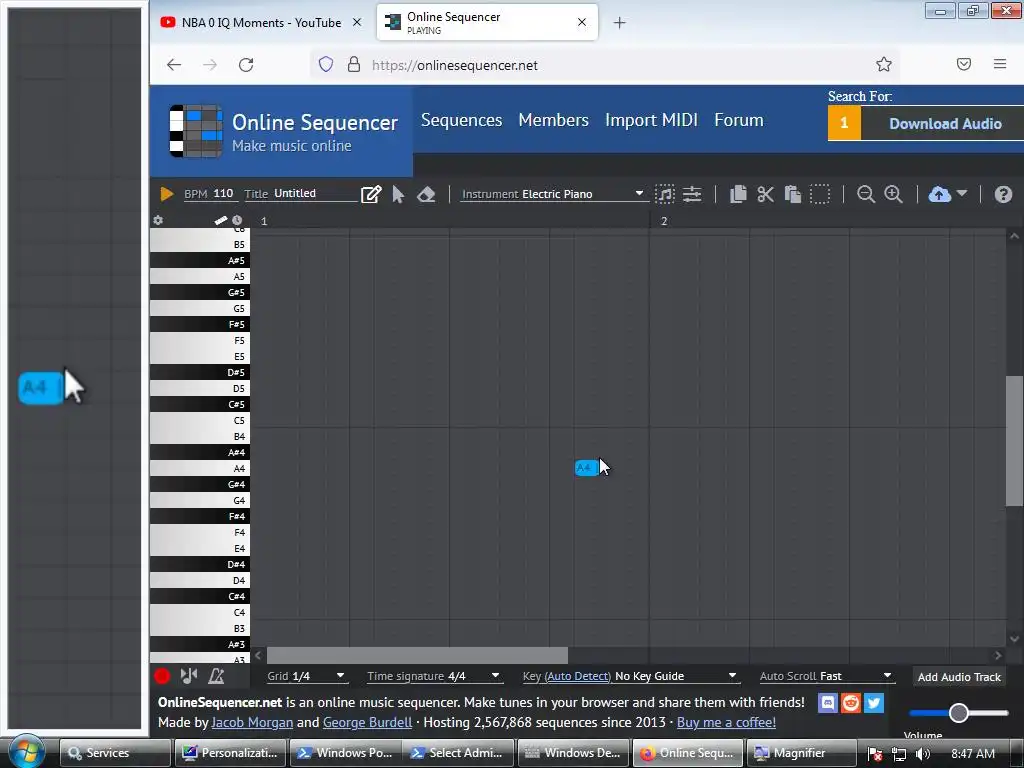Screen dimensions: 1024x768
Task: Open the Twitter icon link
Action: point(873,703)
